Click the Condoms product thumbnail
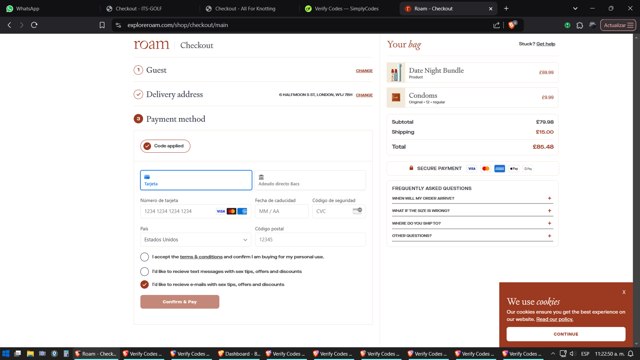This screenshot has width=640, height=360. point(396,97)
